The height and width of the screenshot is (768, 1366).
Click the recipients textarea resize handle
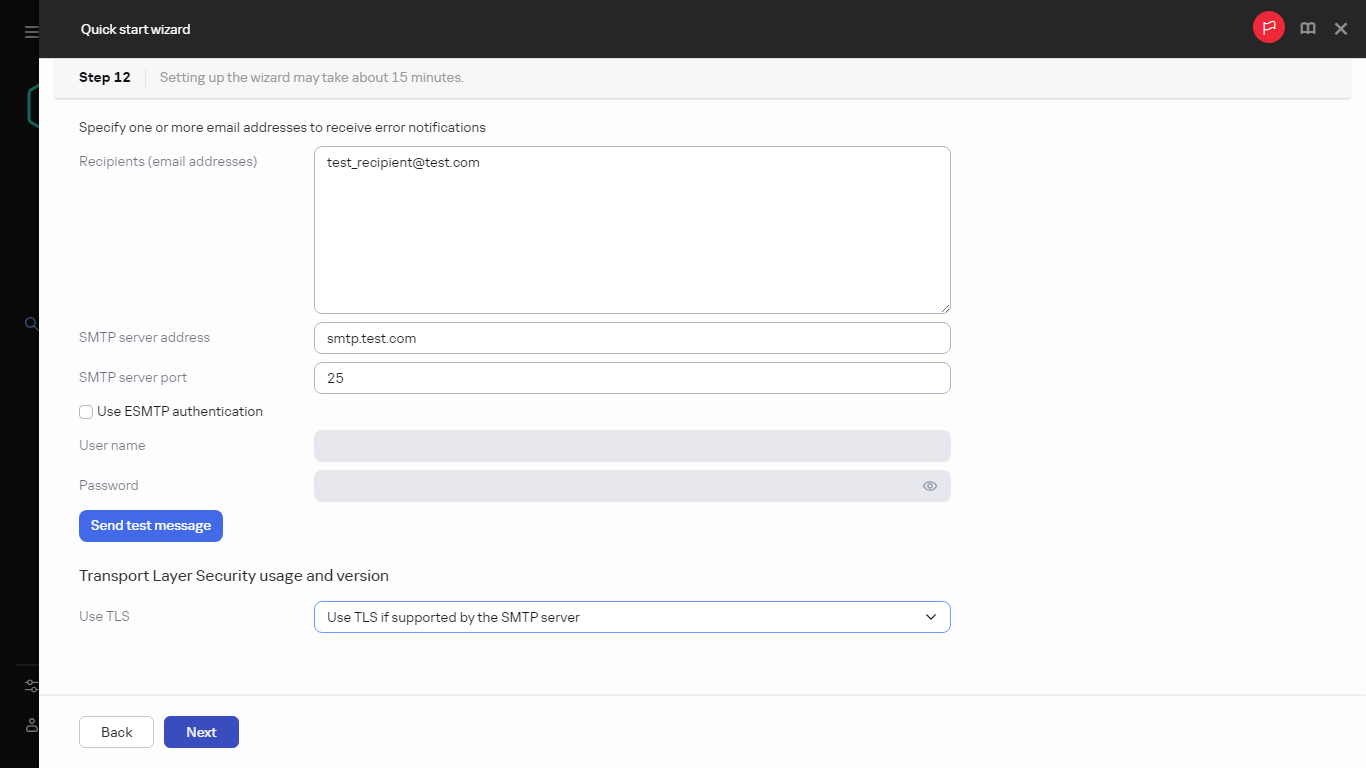coord(946,308)
